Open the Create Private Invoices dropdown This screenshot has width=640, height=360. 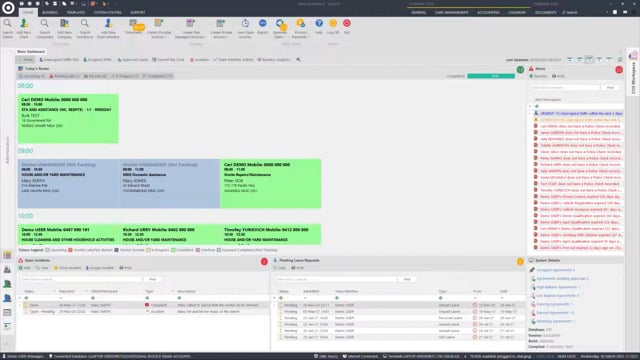click(221, 28)
